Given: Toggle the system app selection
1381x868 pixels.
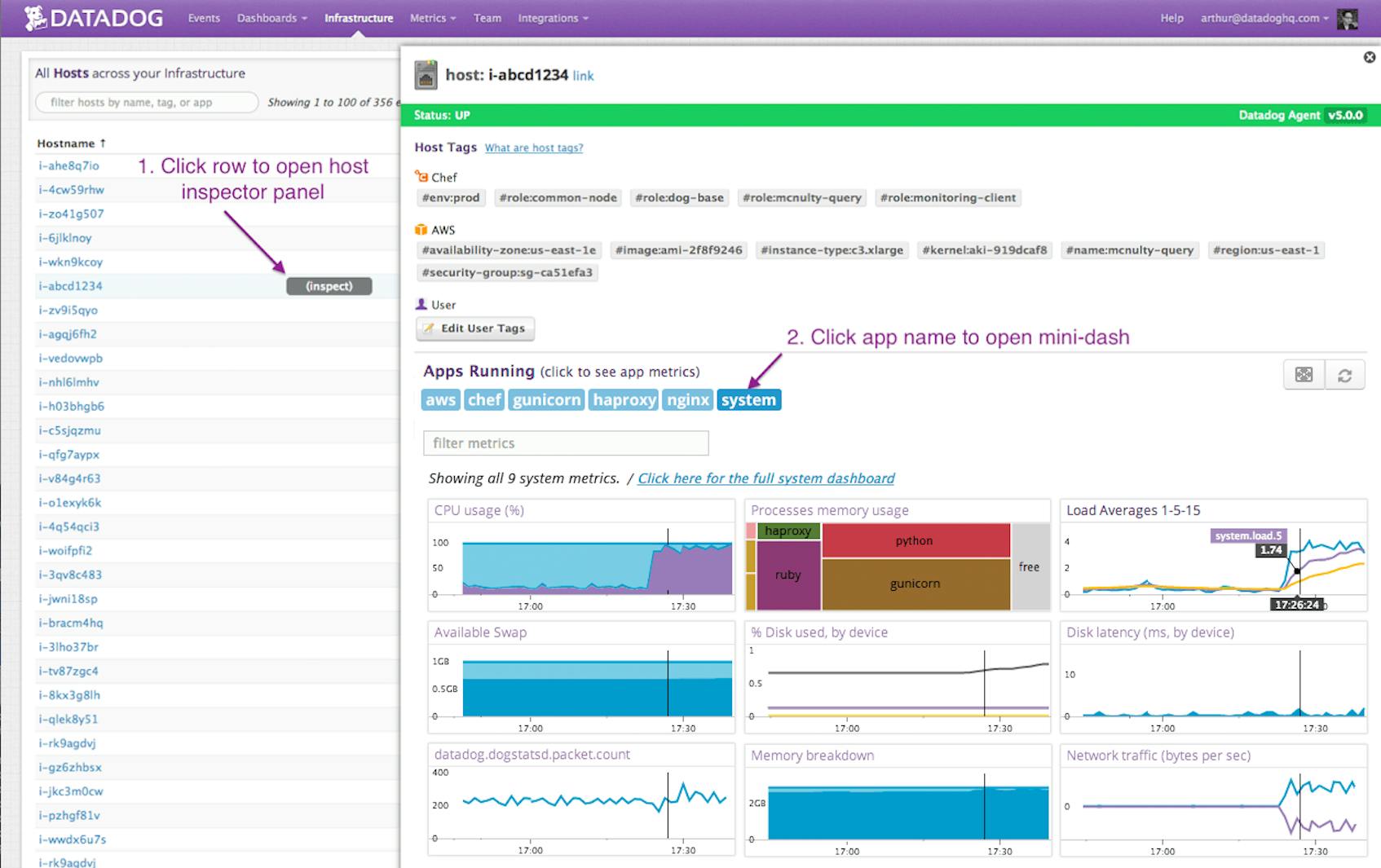Looking at the screenshot, I should coord(748,399).
